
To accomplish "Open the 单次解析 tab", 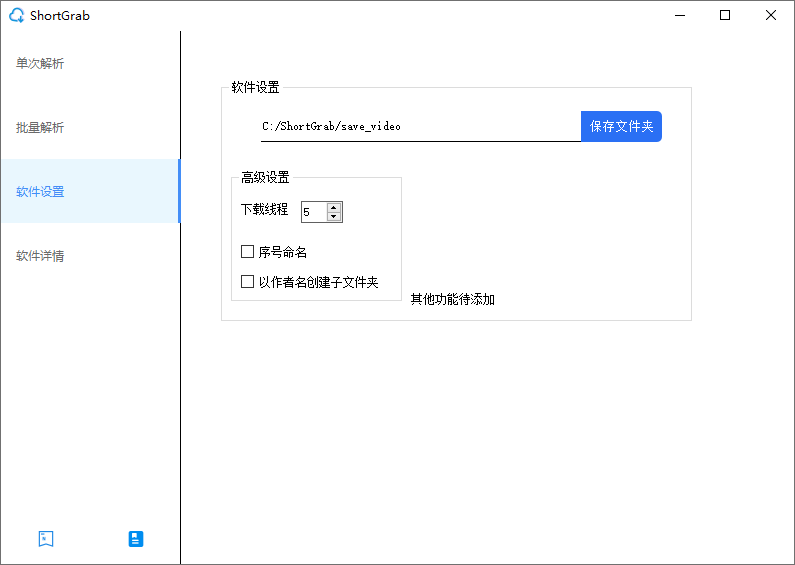I will point(40,64).
